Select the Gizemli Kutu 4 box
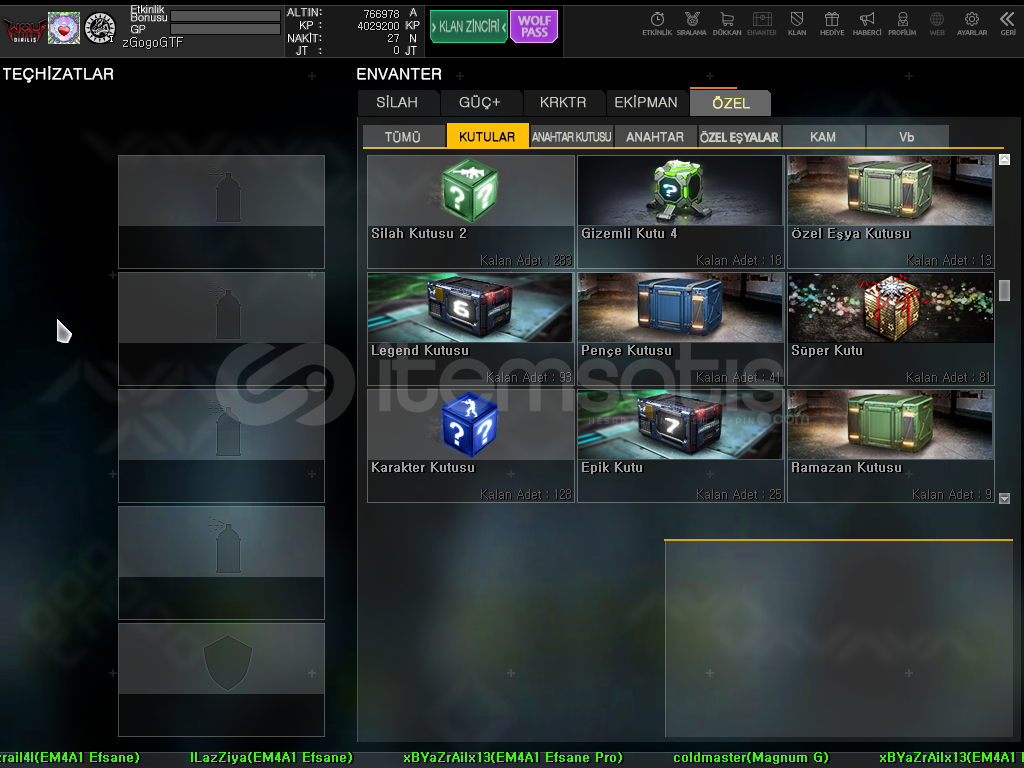The width and height of the screenshot is (1024, 768). (680, 212)
